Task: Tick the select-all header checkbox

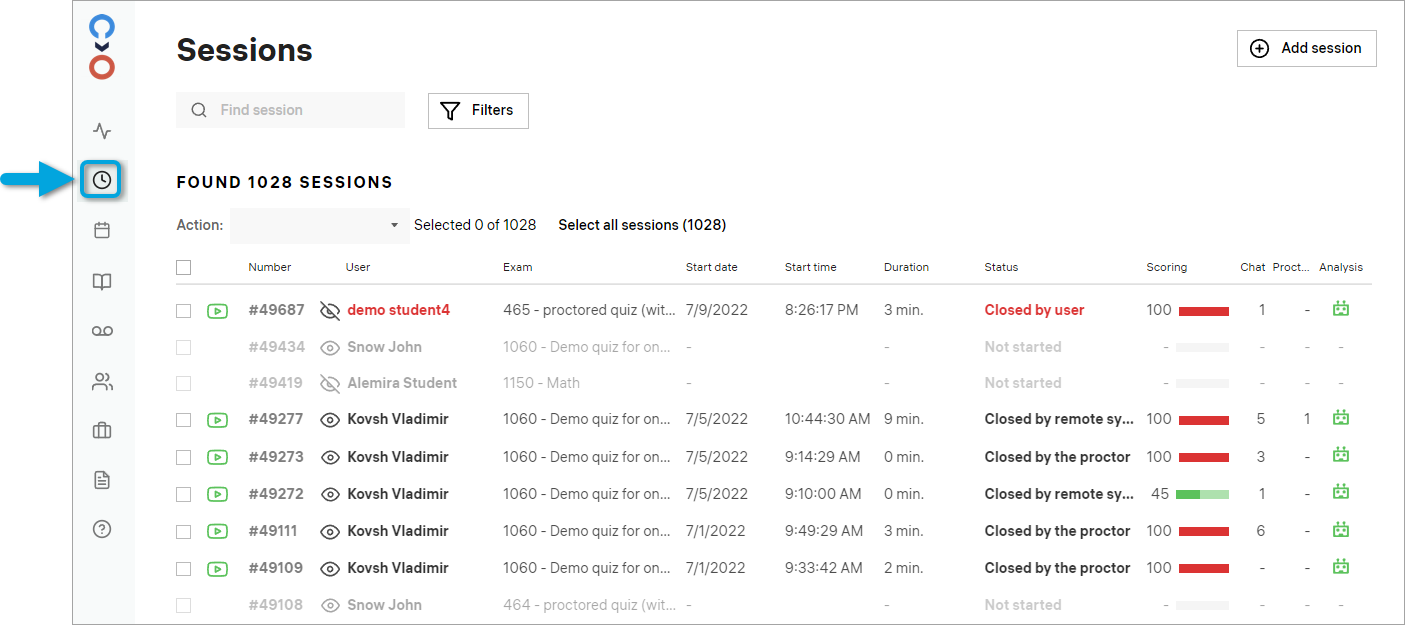Action: tap(183, 267)
